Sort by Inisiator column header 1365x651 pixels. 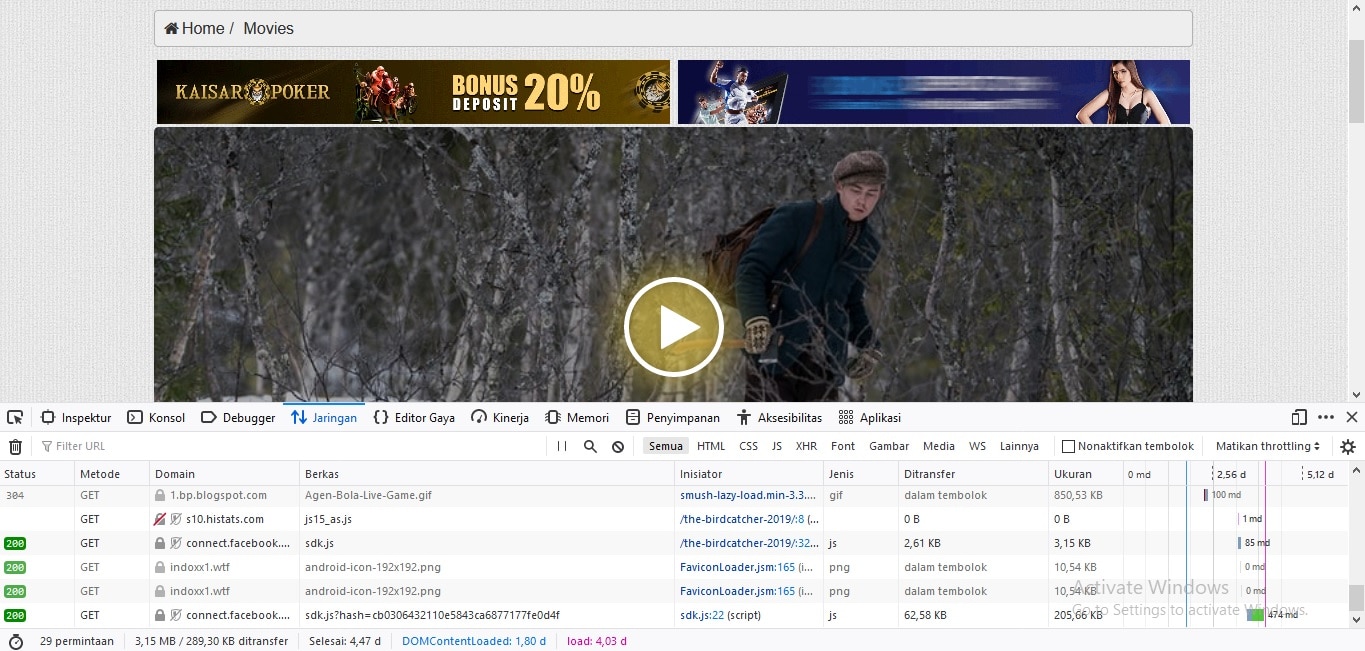pyautogui.click(x=749, y=474)
